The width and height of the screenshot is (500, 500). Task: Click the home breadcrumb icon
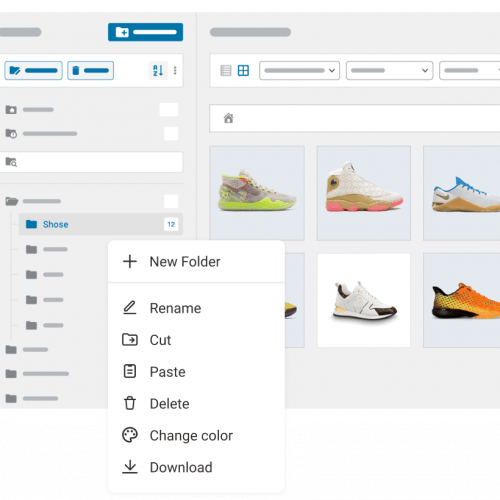pos(229,118)
